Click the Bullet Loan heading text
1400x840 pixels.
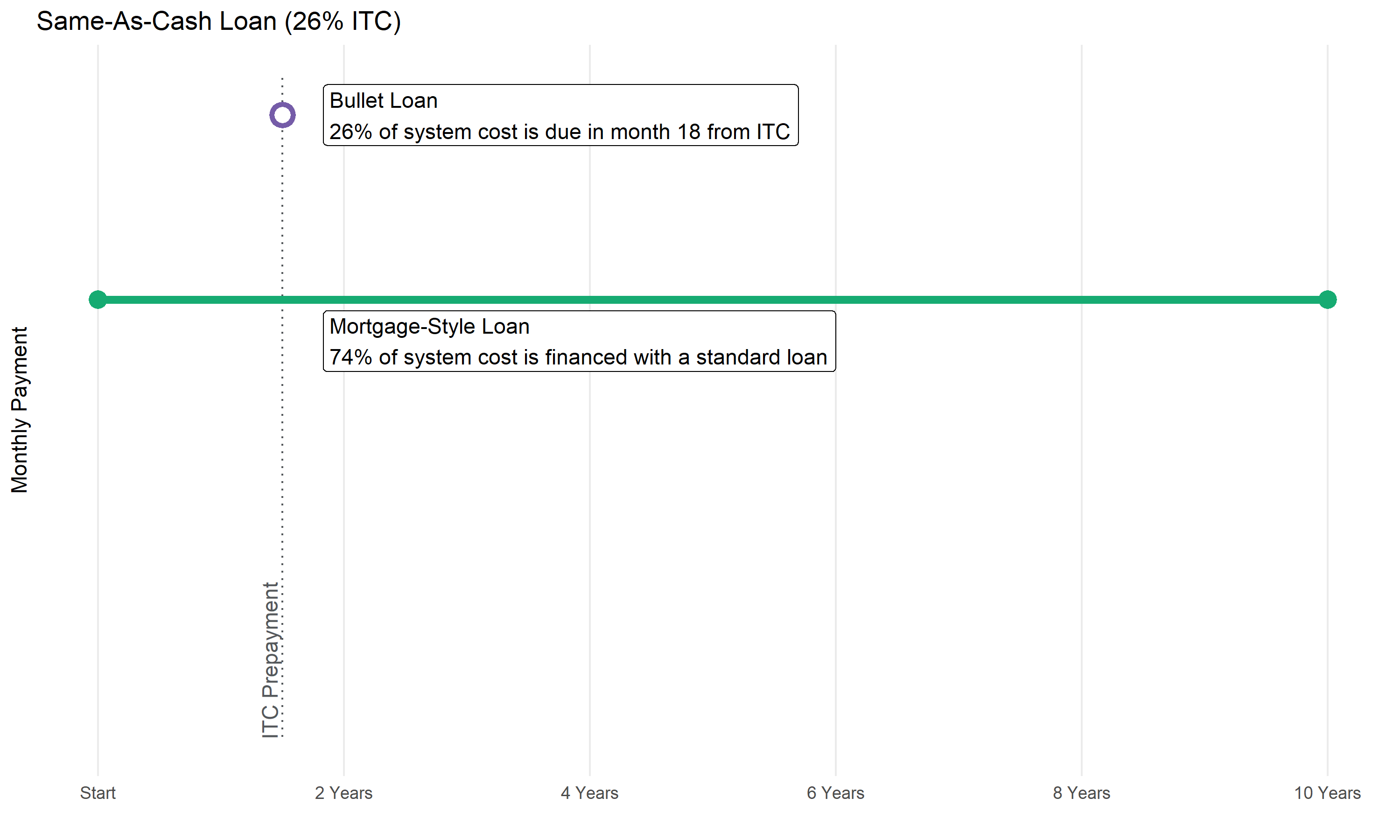383,101
